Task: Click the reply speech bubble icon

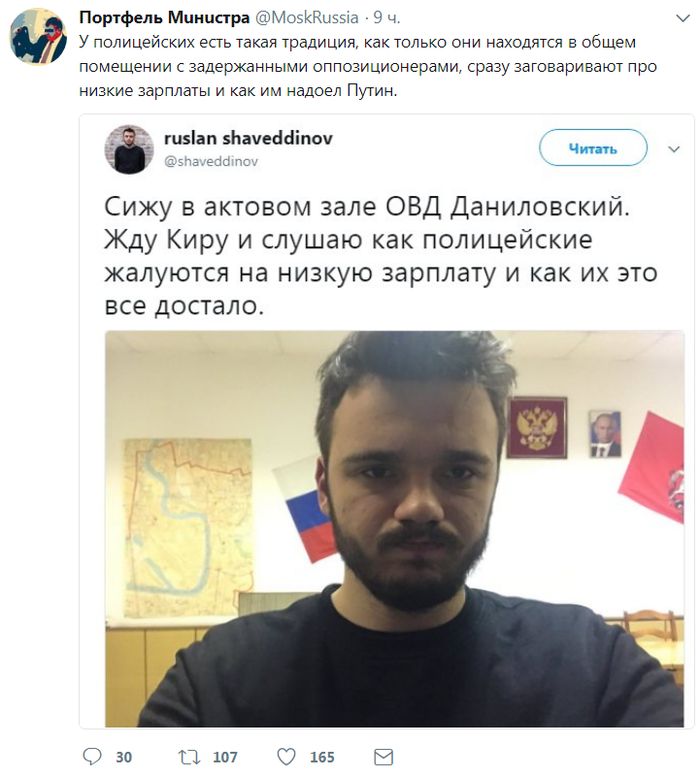Action: point(92,757)
